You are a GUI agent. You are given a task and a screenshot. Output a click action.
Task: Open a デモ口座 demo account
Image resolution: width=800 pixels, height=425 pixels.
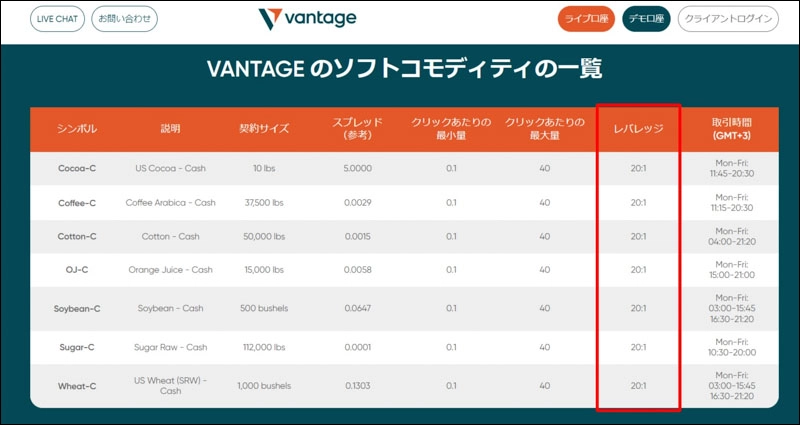[646, 19]
